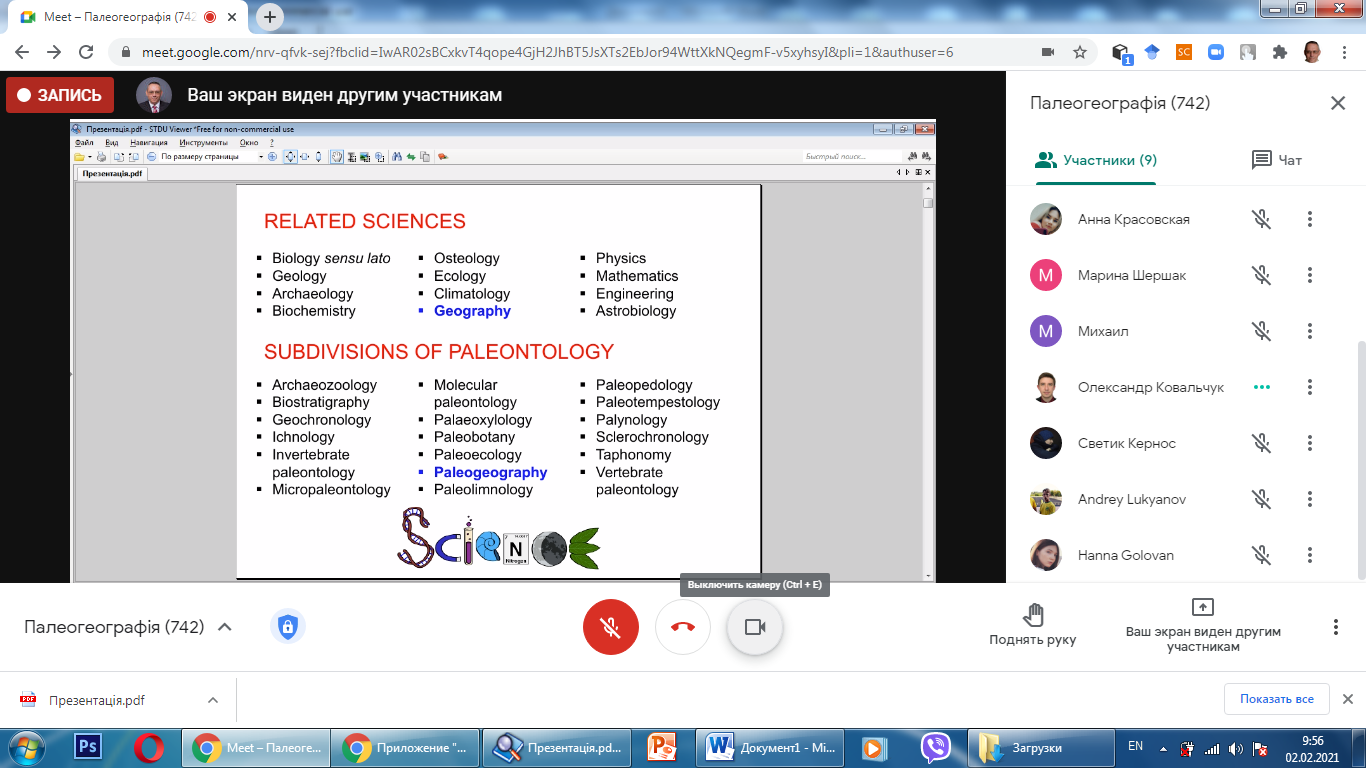
Task: Open options menu for Анна Красовская
Action: (1310, 219)
